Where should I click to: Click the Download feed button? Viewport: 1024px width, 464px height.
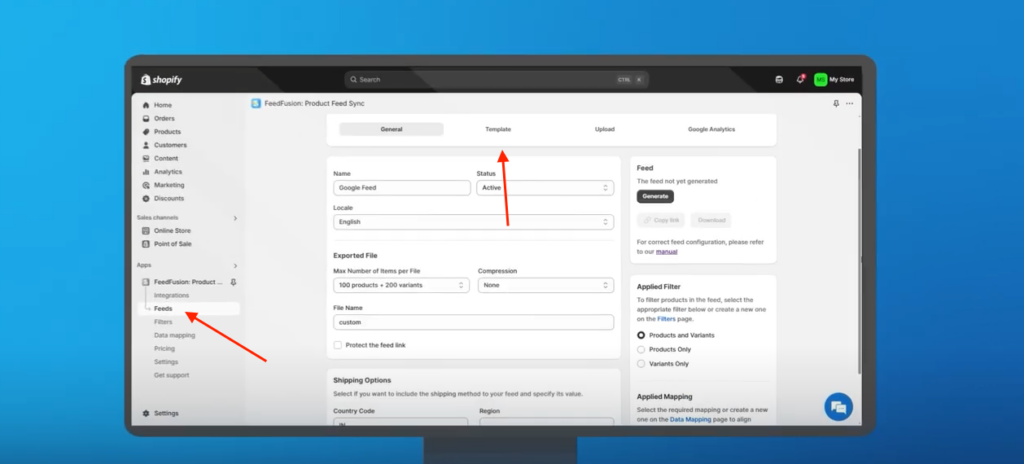[x=711, y=220]
